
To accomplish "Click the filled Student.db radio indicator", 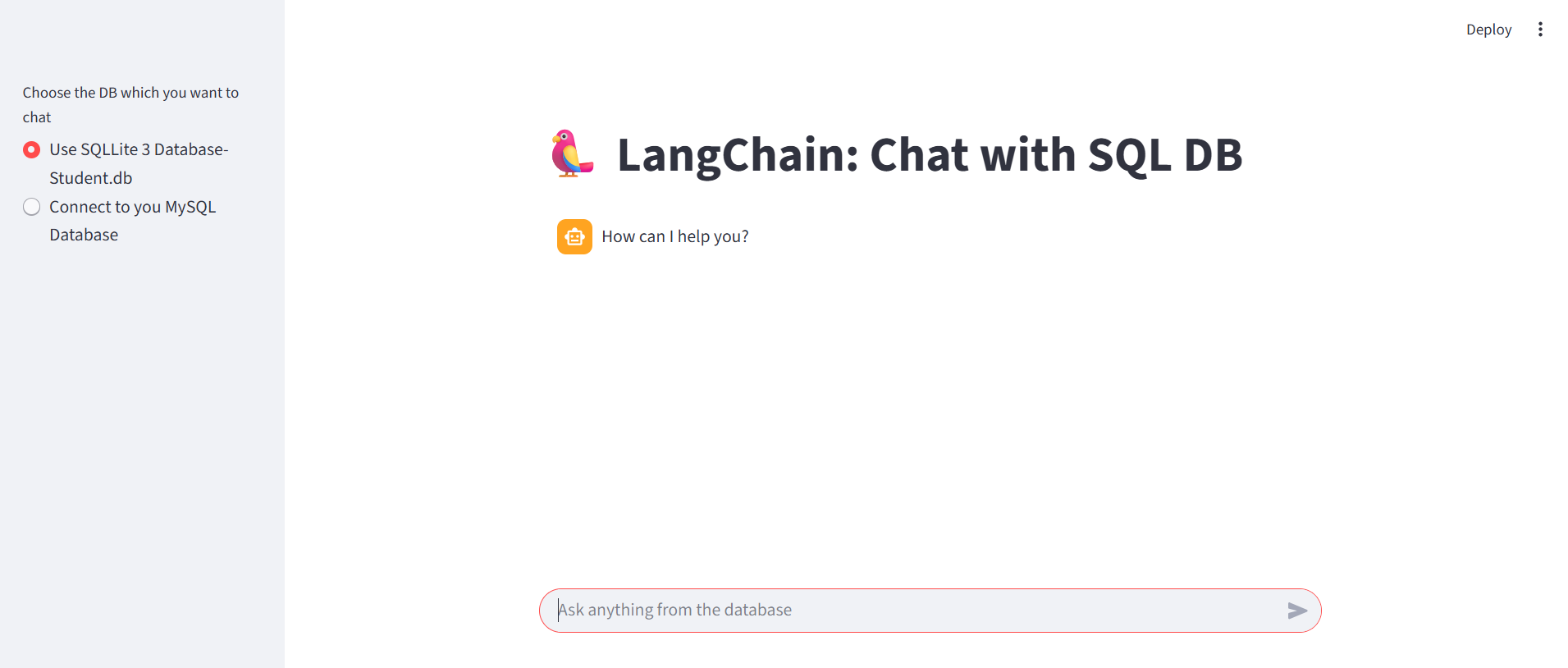I will (x=31, y=149).
